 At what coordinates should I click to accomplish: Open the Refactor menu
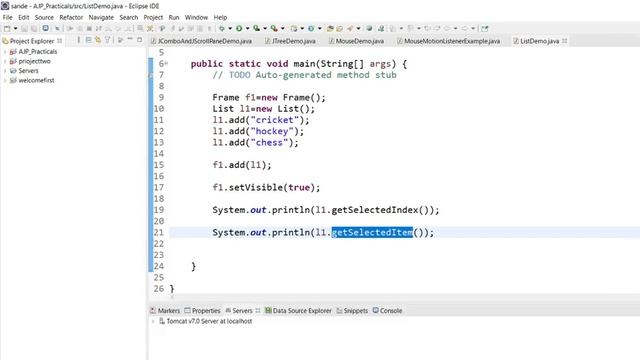click(71, 18)
